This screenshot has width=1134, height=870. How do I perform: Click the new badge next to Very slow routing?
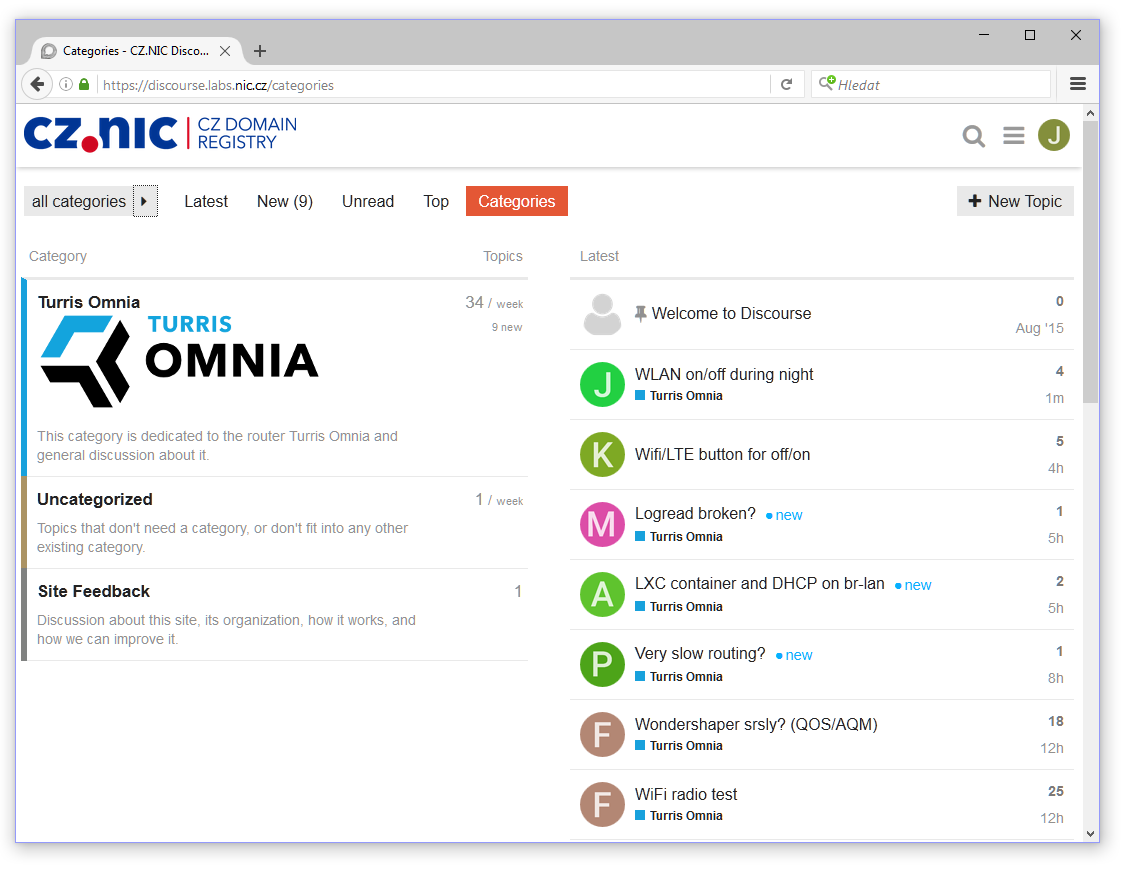click(x=794, y=655)
